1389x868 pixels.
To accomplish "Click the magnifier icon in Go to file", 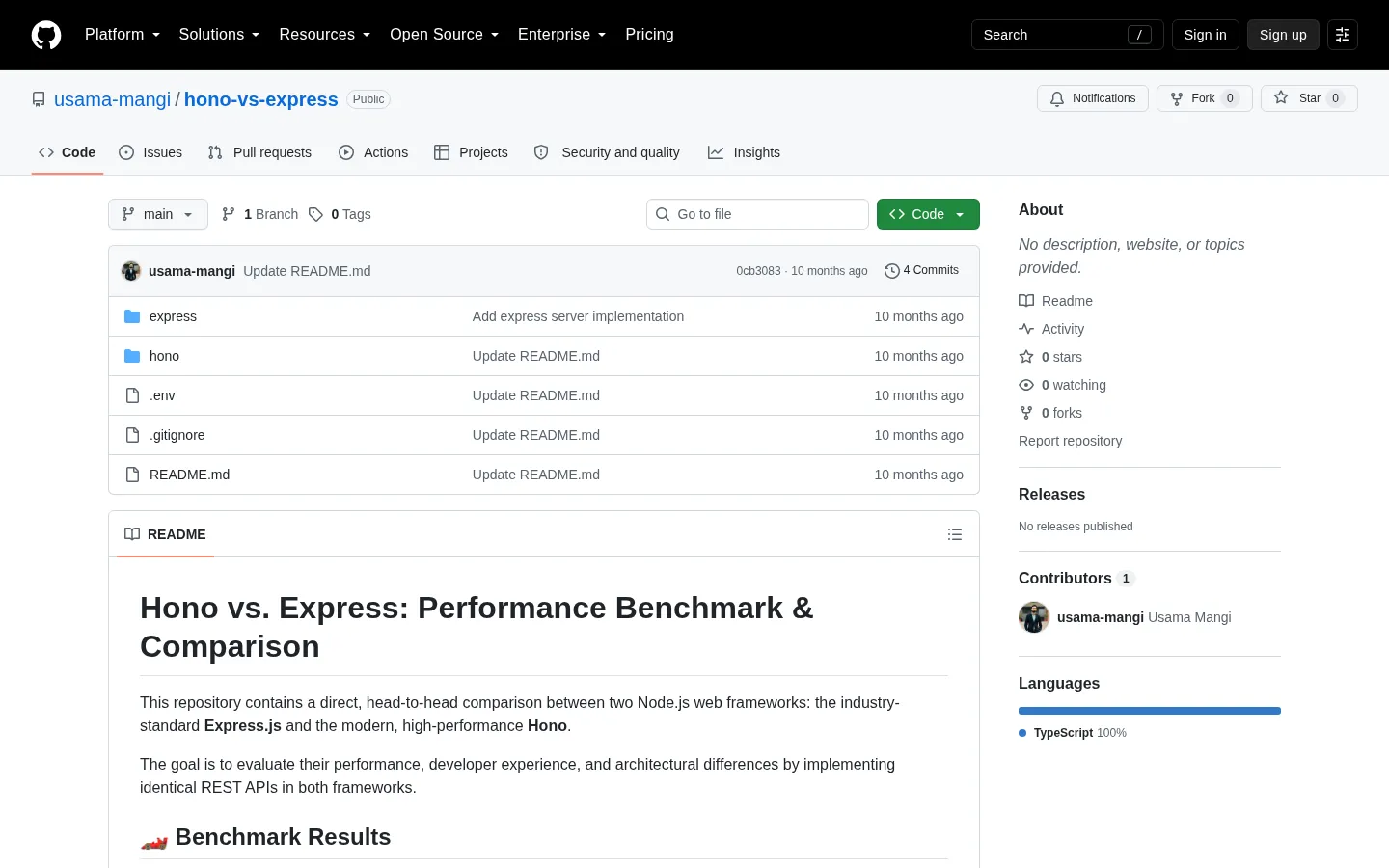I will pos(663,214).
